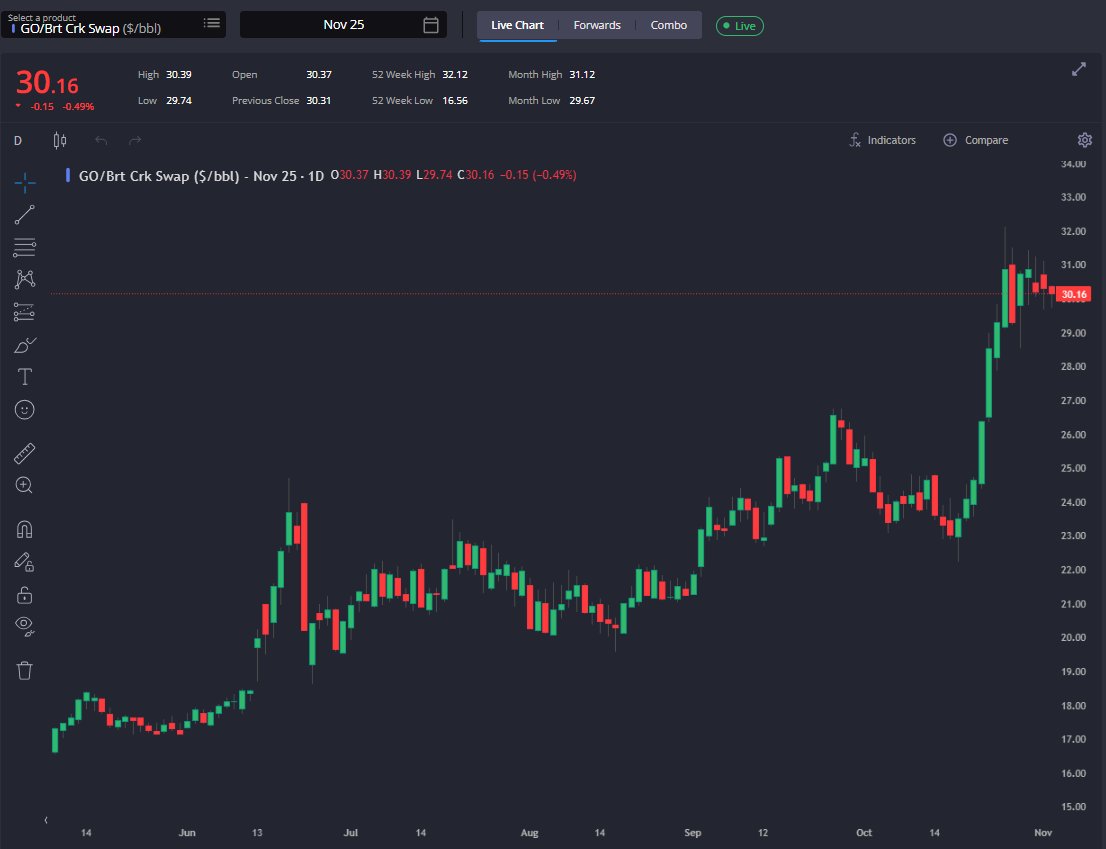Select the Text annotation tool
This screenshot has width=1106, height=849.
tap(25, 377)
